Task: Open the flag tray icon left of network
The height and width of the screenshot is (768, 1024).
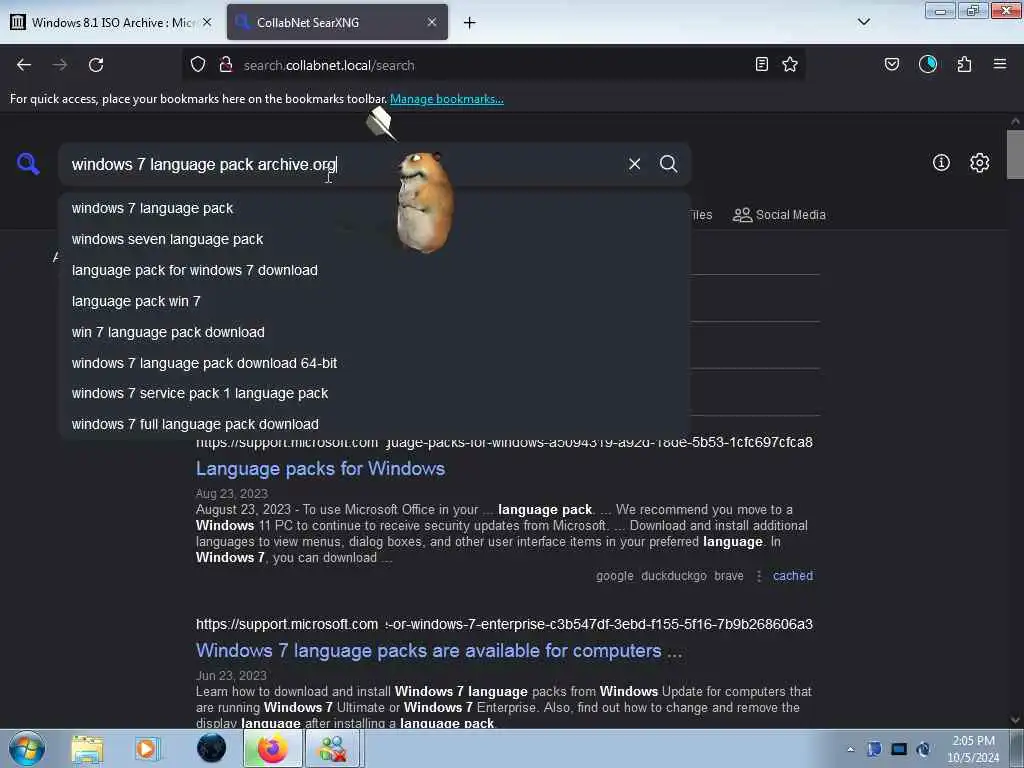Action: click(x=874, y=749)
